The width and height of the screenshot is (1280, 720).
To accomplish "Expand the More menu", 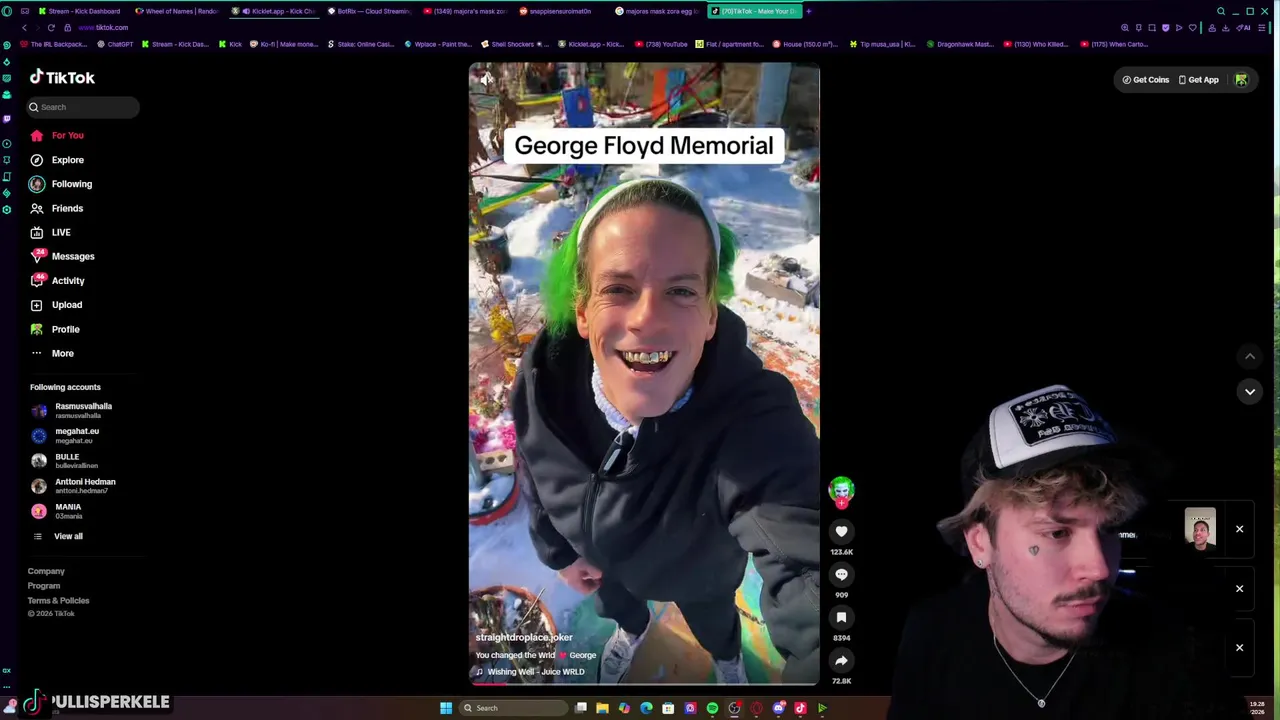I will 52,353.
